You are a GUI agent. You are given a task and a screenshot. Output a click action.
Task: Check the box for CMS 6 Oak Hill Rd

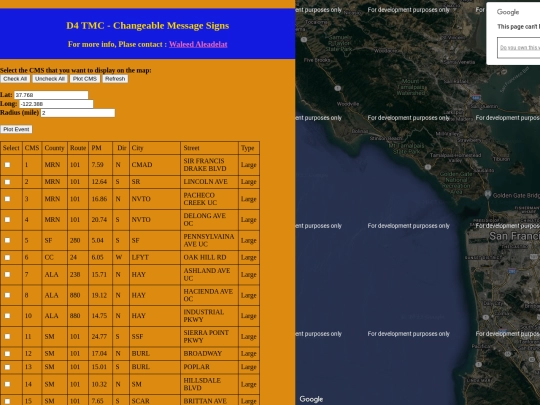coord(7,258)
